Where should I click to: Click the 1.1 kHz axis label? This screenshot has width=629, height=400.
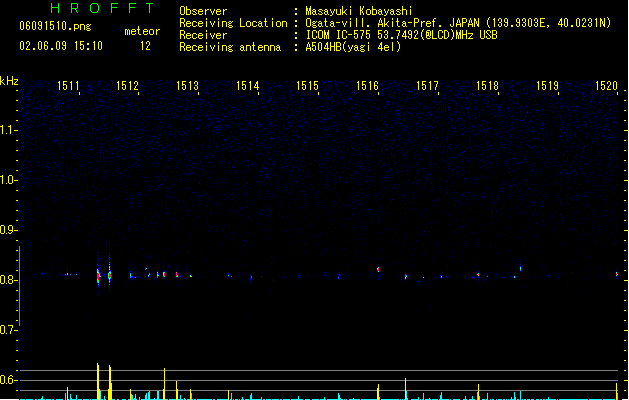(8, 130)
